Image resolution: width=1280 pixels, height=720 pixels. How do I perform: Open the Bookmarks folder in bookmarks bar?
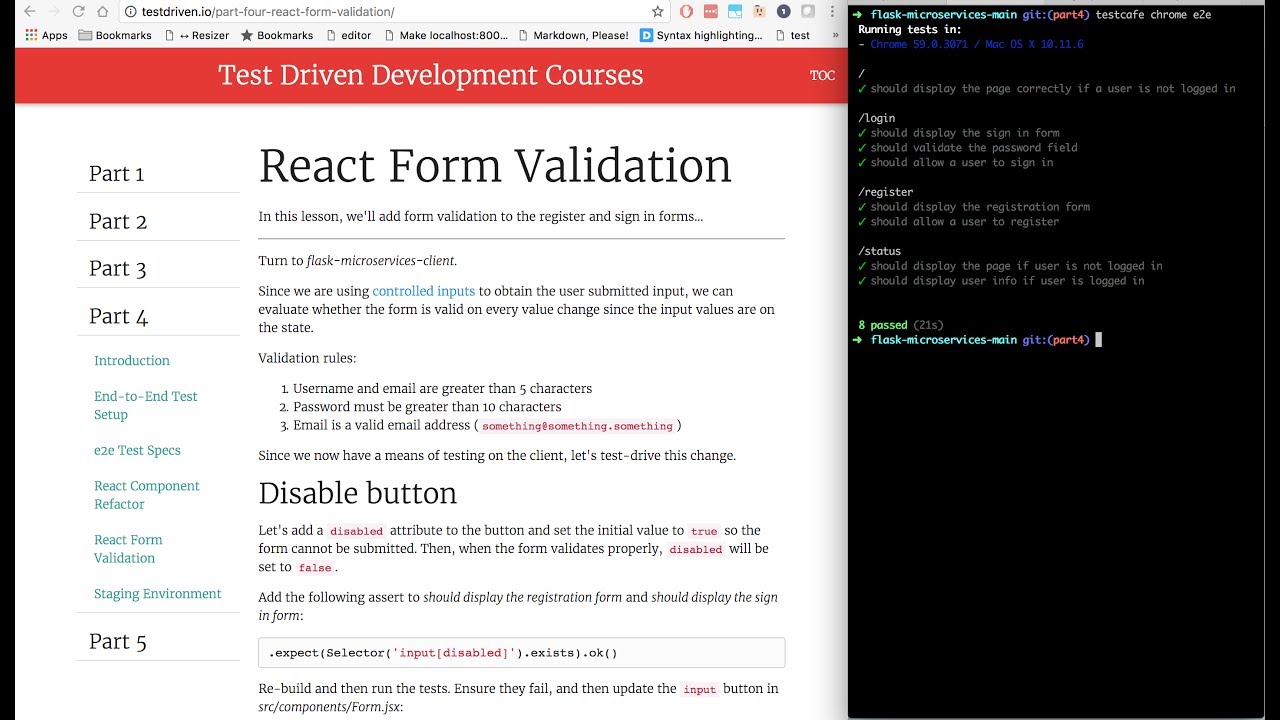pos(115,35)
